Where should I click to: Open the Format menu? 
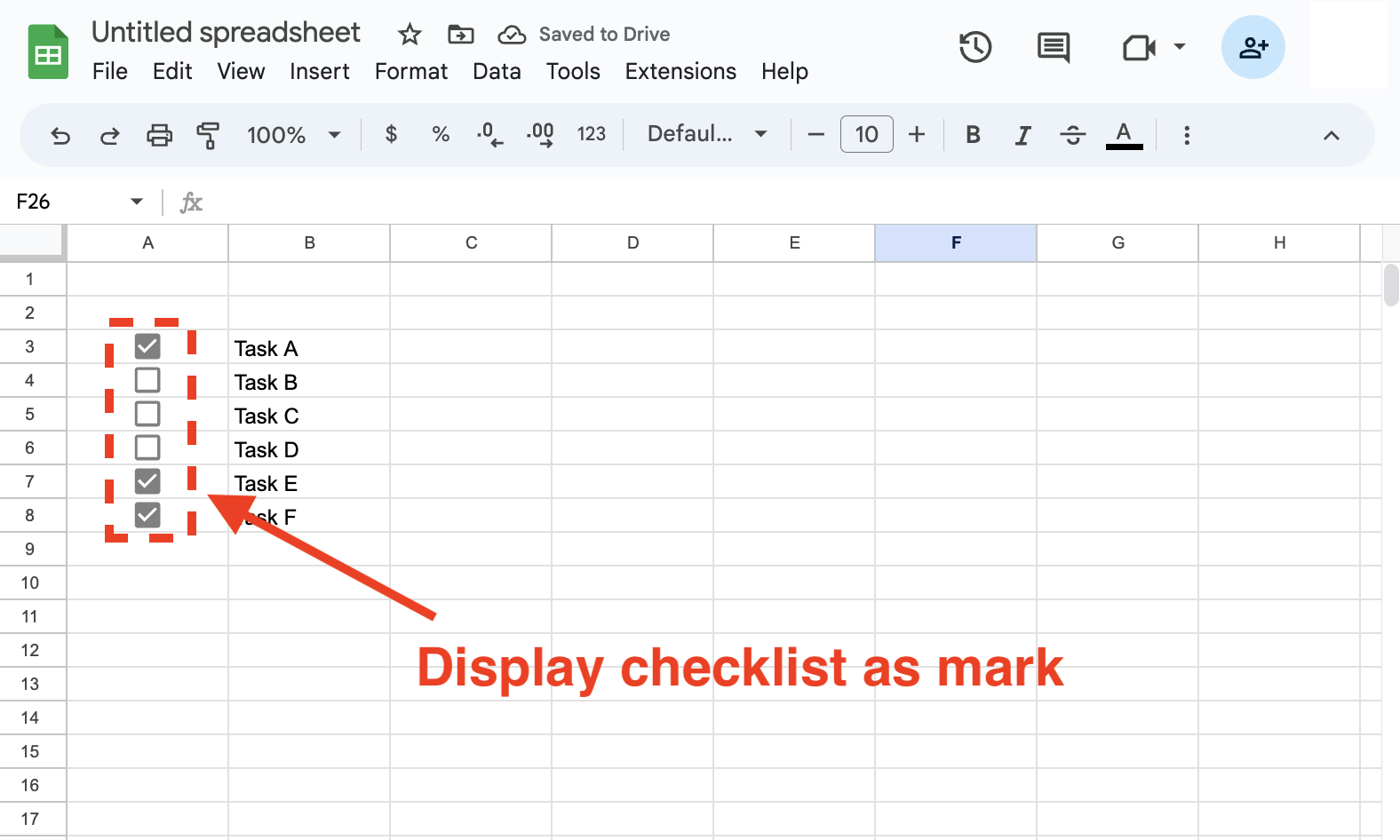411,71
